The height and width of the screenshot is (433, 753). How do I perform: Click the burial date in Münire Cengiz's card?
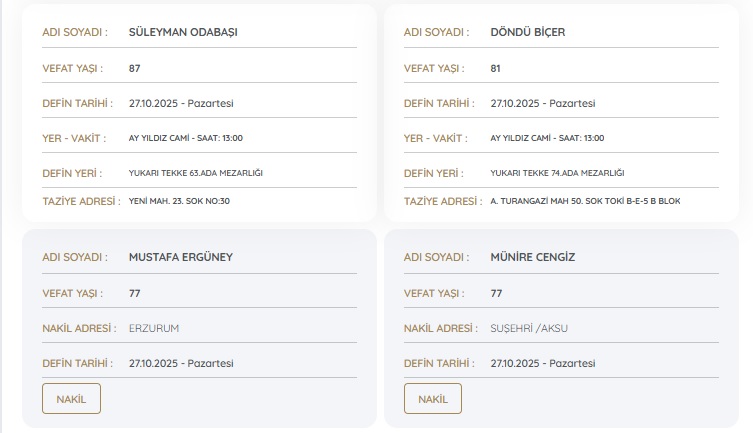point(543,363)
